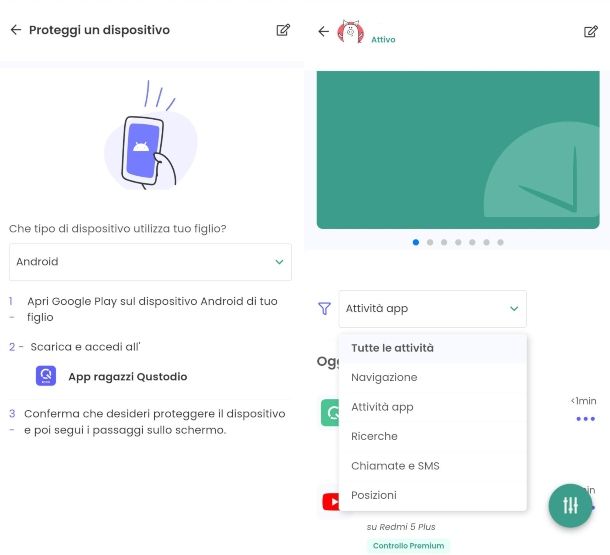Image resolution: width=610 pixels, height=555 pixels.
Task: Click 'Che tipo di dispositivo utilizza tuo figlio?' text
Action: click(x=117, y=228)
